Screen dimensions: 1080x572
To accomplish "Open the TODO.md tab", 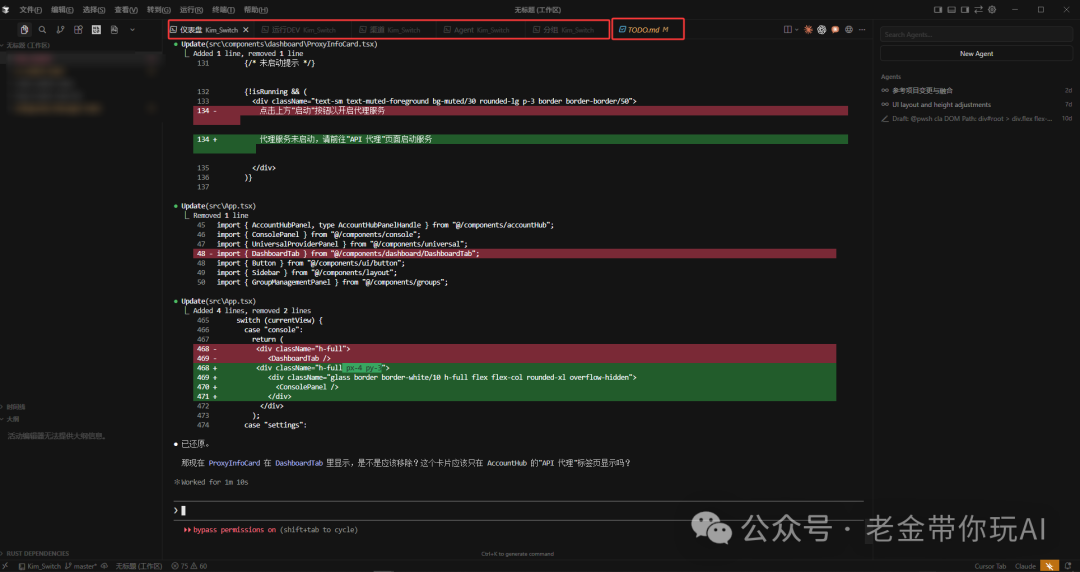I will pyautogui.click(x=647, y=30).
